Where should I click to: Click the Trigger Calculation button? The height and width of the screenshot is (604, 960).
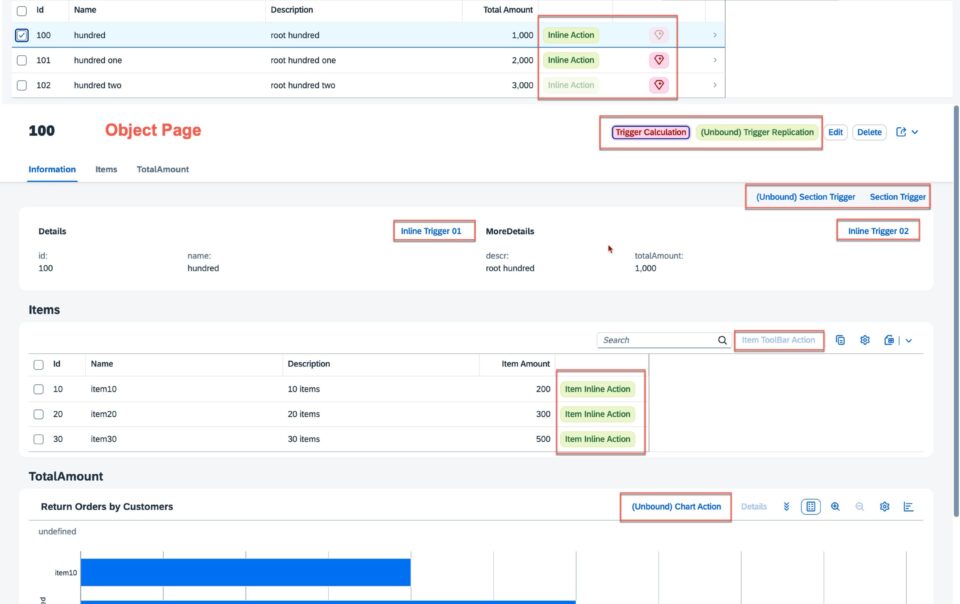[651, 132]
